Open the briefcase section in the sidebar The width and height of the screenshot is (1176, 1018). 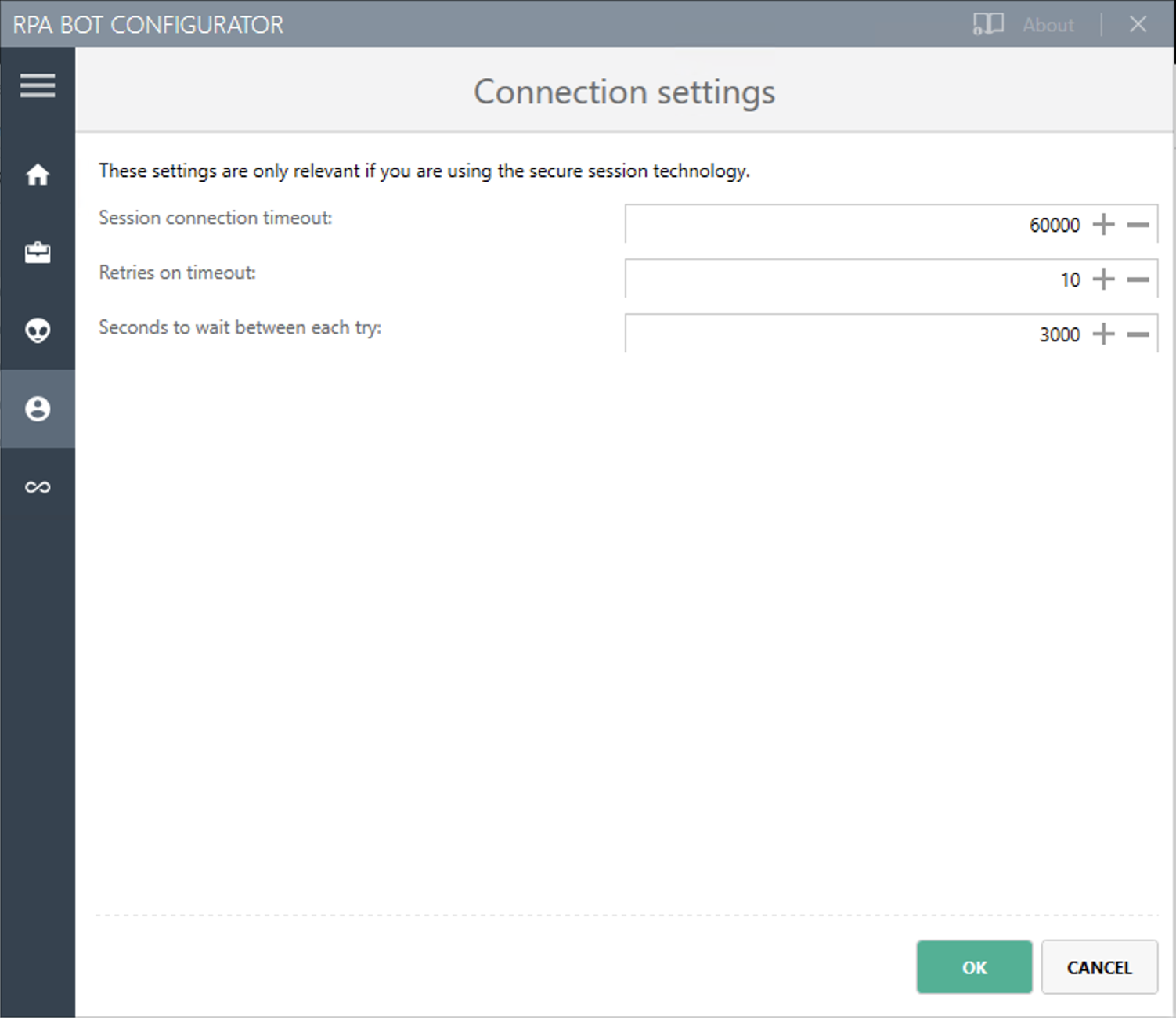point(37,252)
